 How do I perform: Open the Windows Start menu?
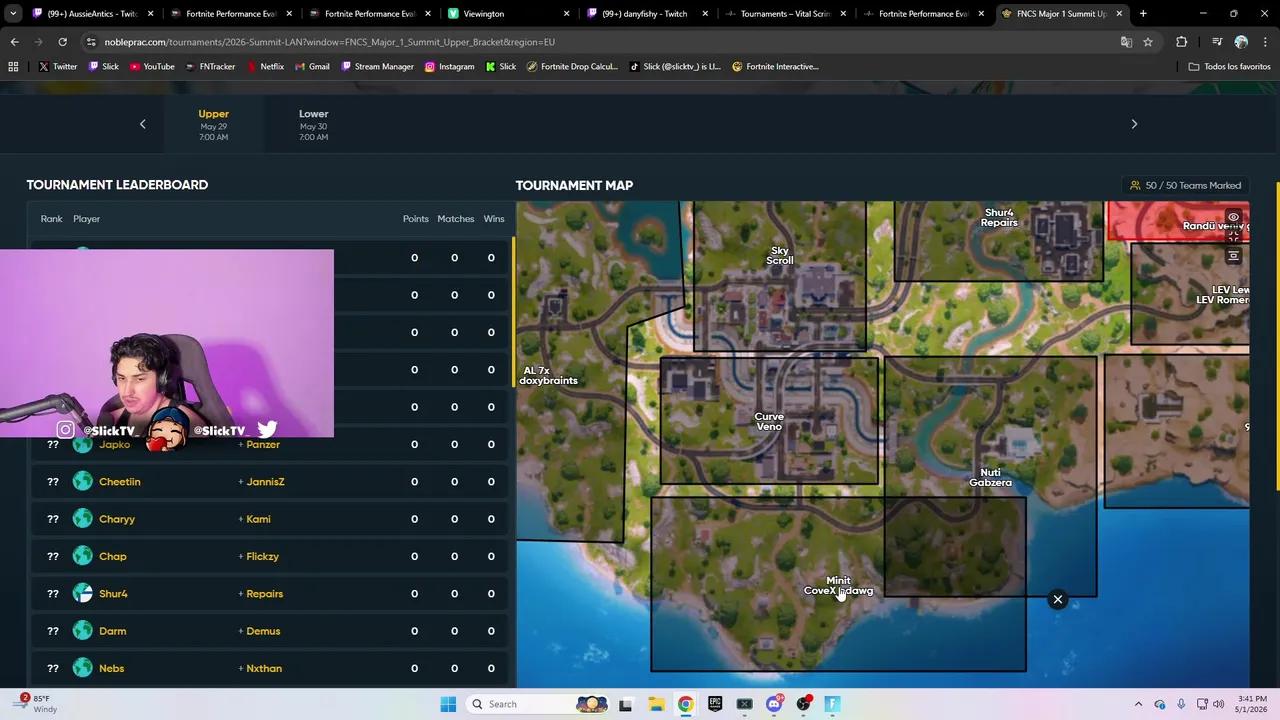[448, 704]
